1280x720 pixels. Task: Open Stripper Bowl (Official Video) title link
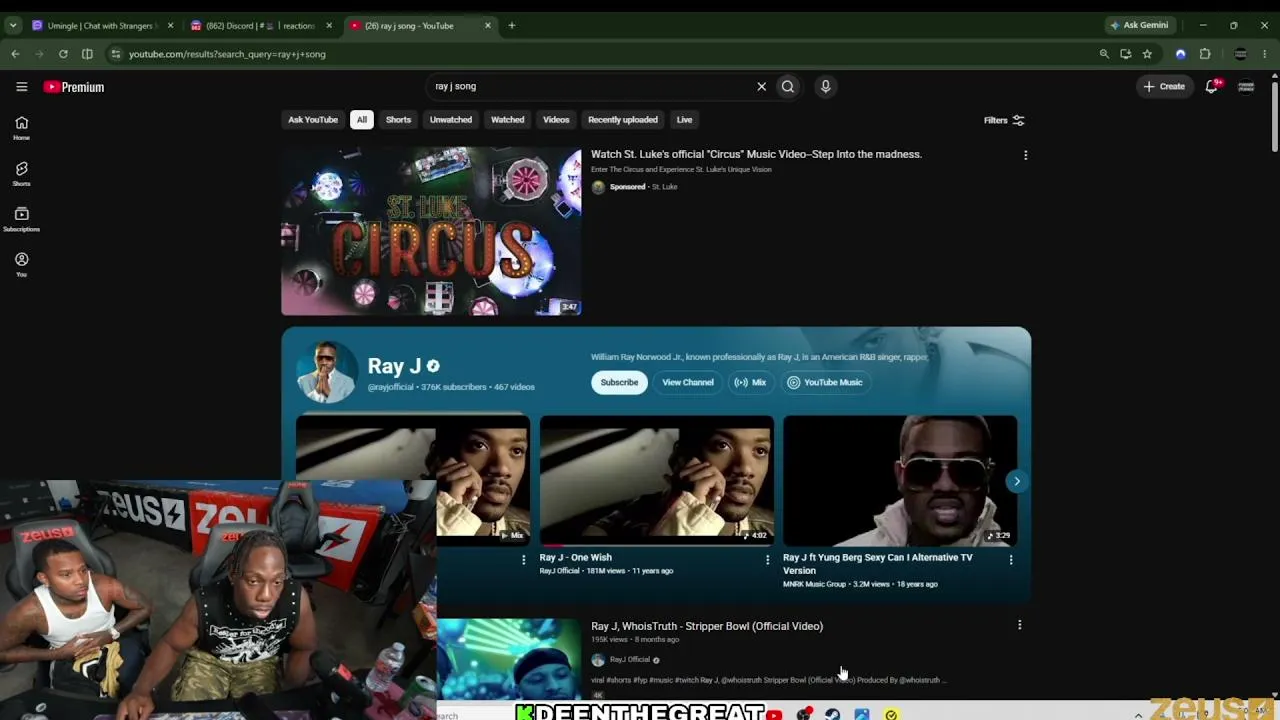tap(707, 626)
